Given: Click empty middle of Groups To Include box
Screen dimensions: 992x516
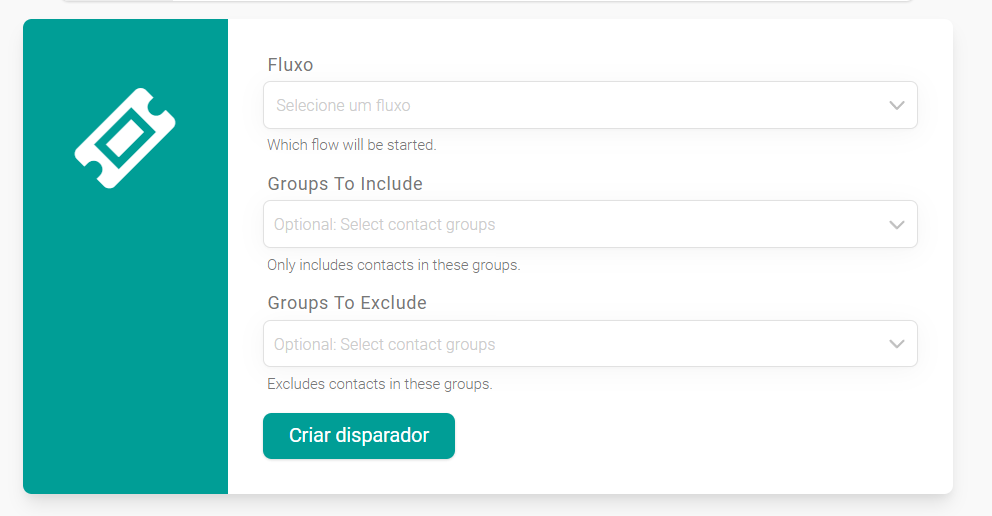Looking at the screenshot, I should [x=680, y=225].
